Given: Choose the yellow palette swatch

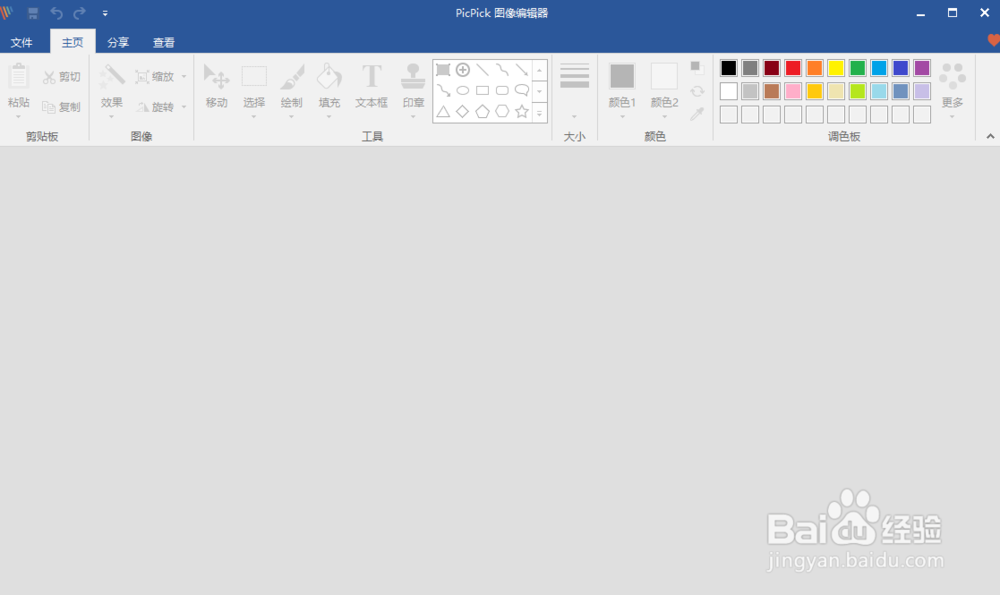Looking at the screenshot, I should coord(835,68).
